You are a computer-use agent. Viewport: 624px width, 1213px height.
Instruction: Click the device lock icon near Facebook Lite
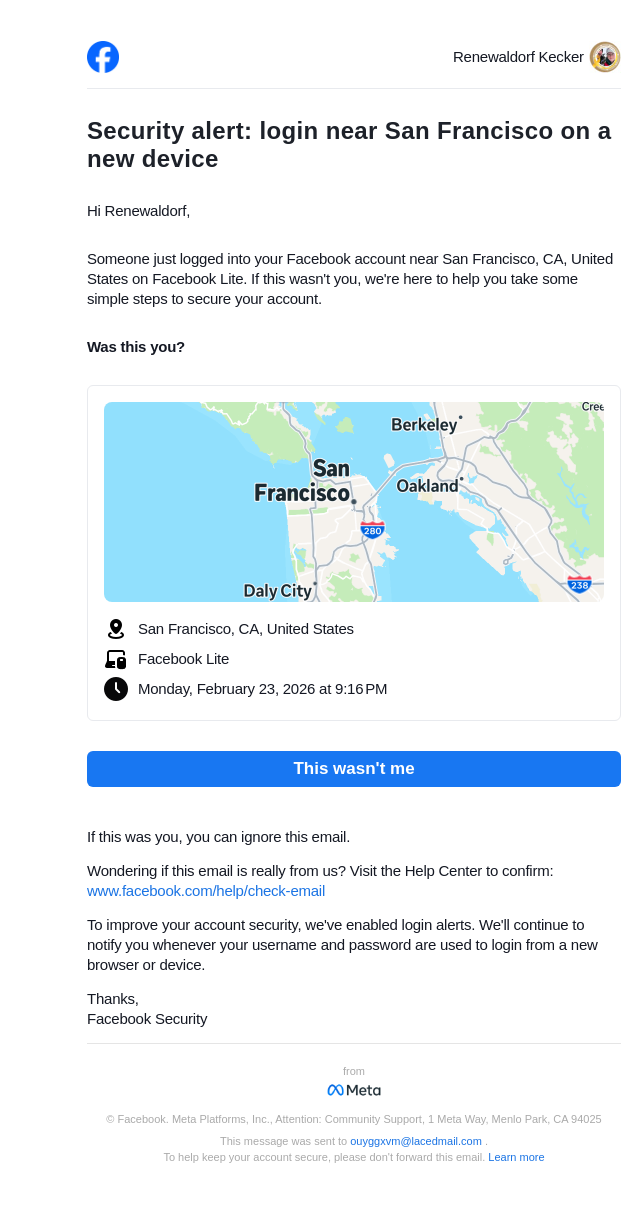116,659
